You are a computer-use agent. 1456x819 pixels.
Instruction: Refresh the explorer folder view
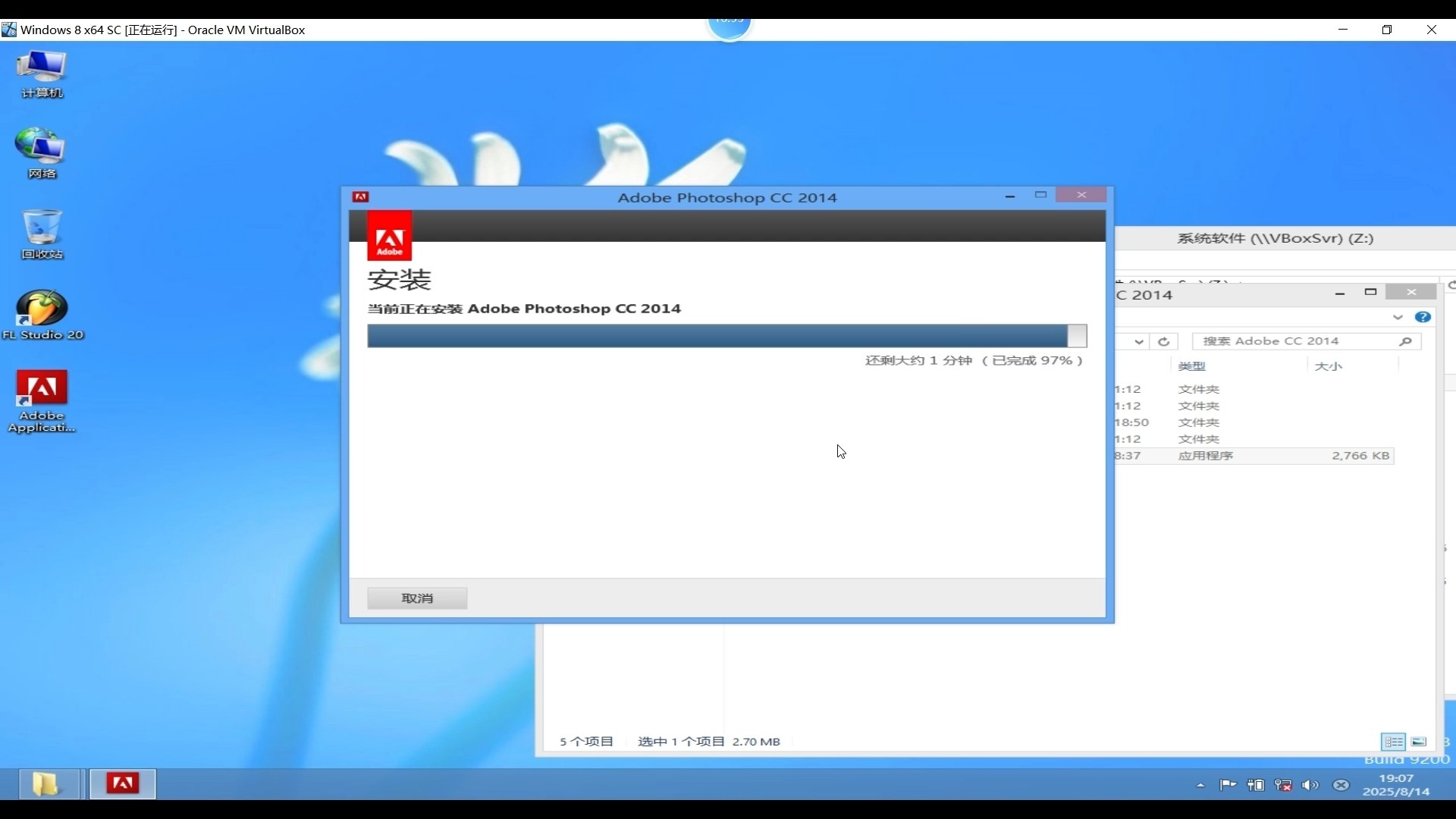tap(1164, 341)
